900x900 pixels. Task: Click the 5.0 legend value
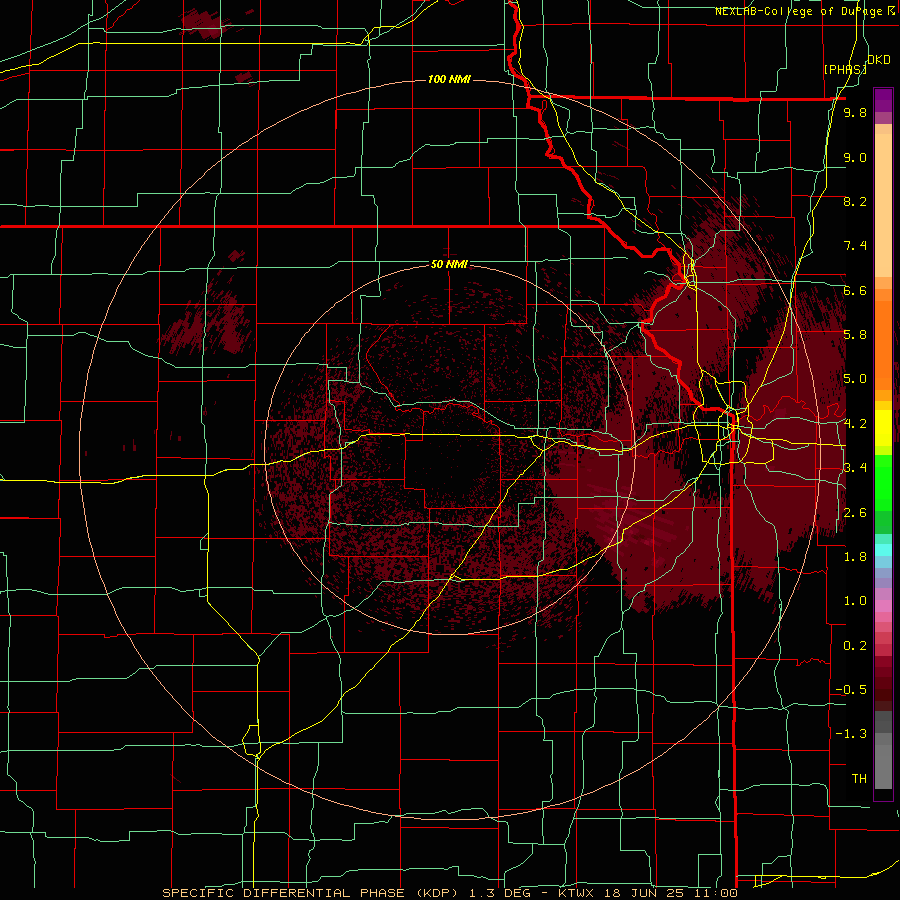click(x=855, y=379)
